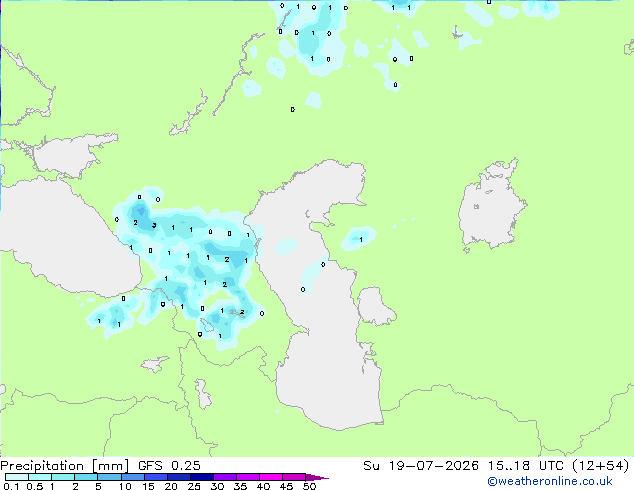
Task: Click the Kara-Bogaz-Gol lagoon beside Caspian
Action: (x=375, y=306)
